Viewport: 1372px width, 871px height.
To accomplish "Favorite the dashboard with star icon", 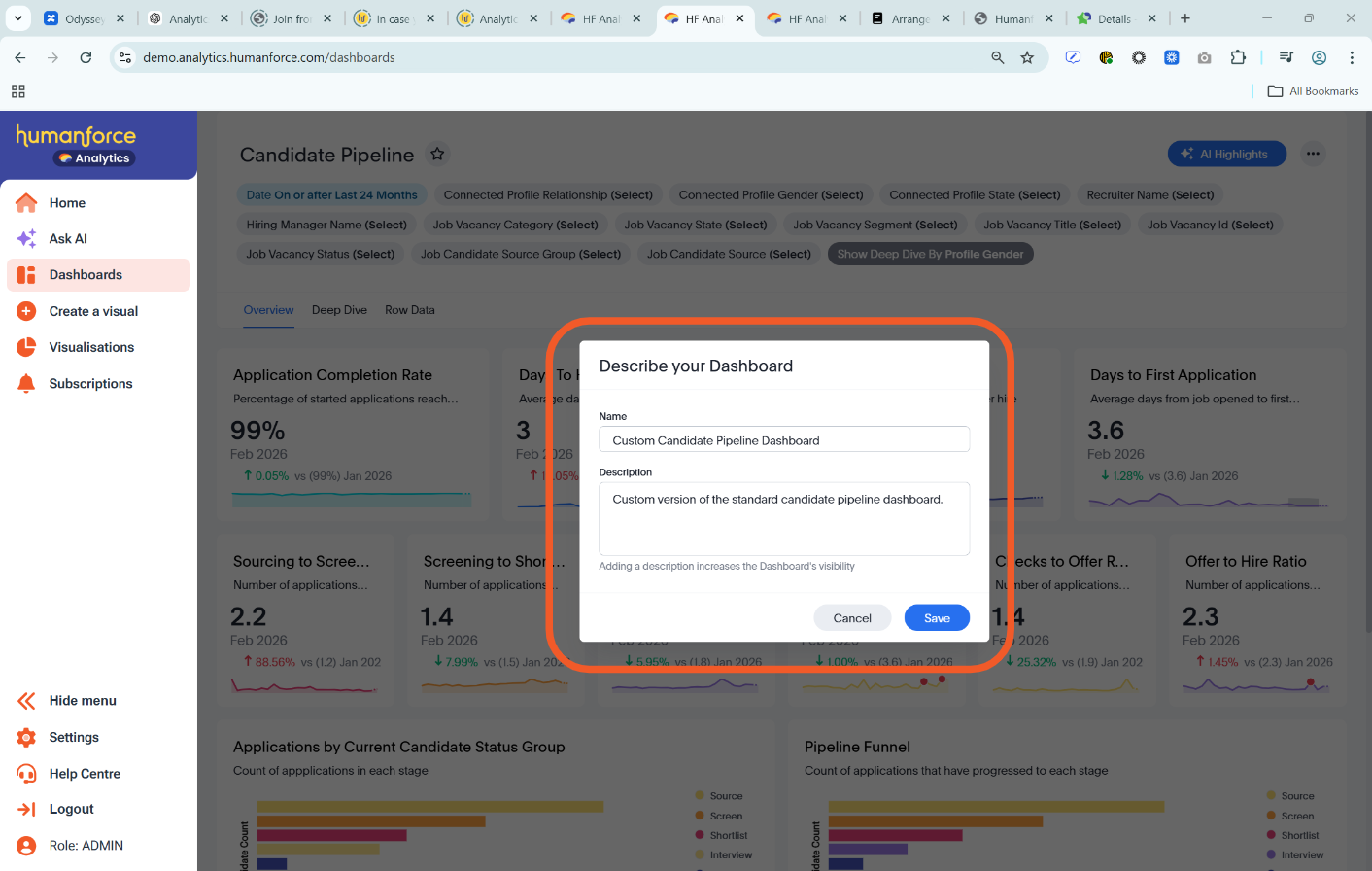I will [437, 154].
